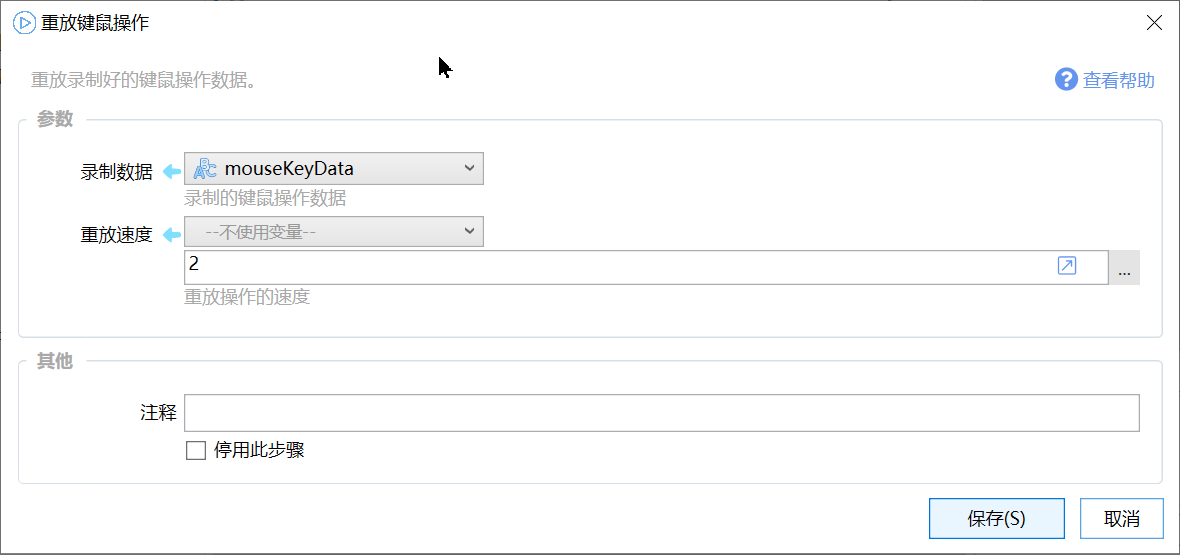Close the 重放键鼠操作 dialog window
The image size is (1180, 555).
pyautogui.click(x=1154, y=23)
